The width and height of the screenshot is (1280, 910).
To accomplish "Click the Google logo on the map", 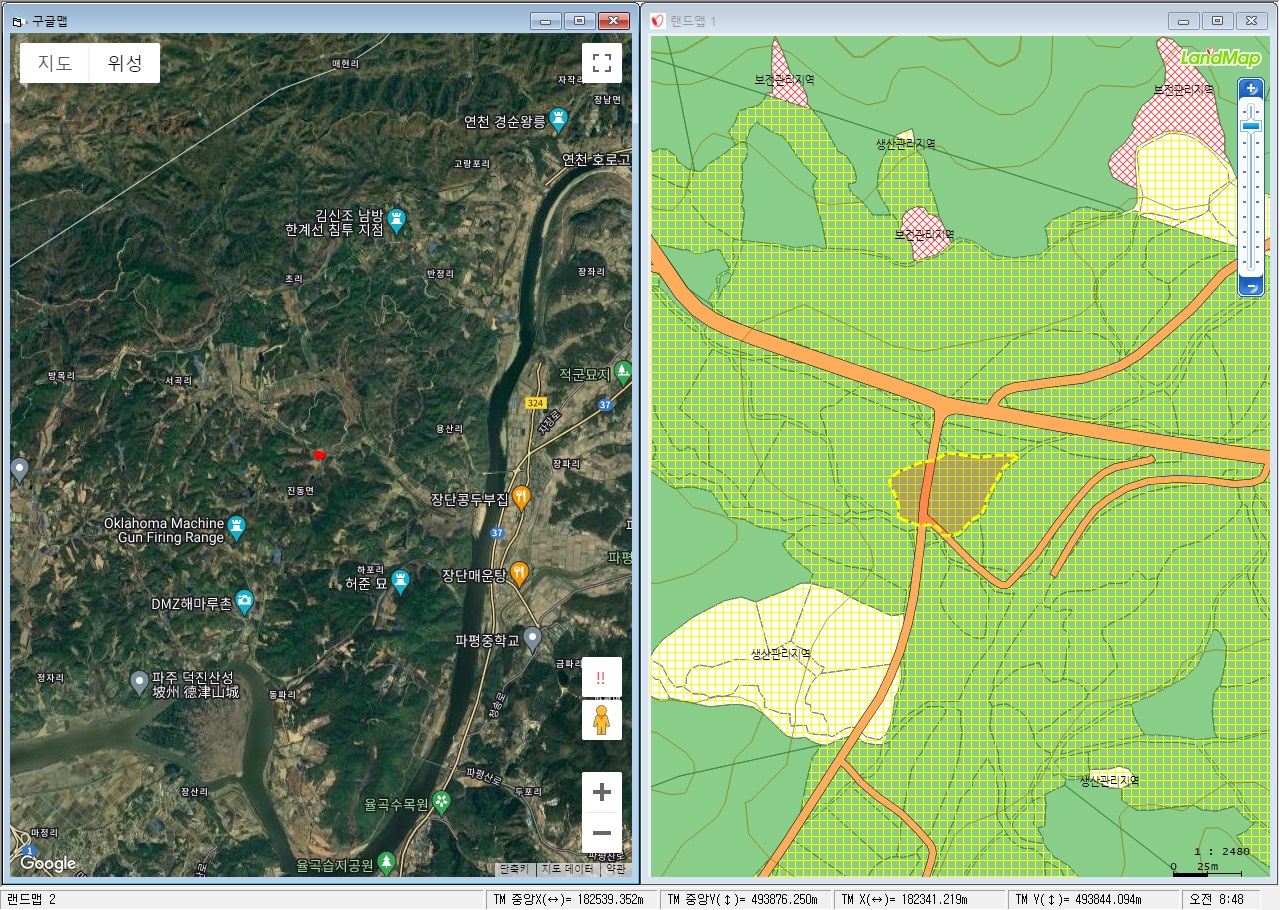I will (x=48, y=863).
